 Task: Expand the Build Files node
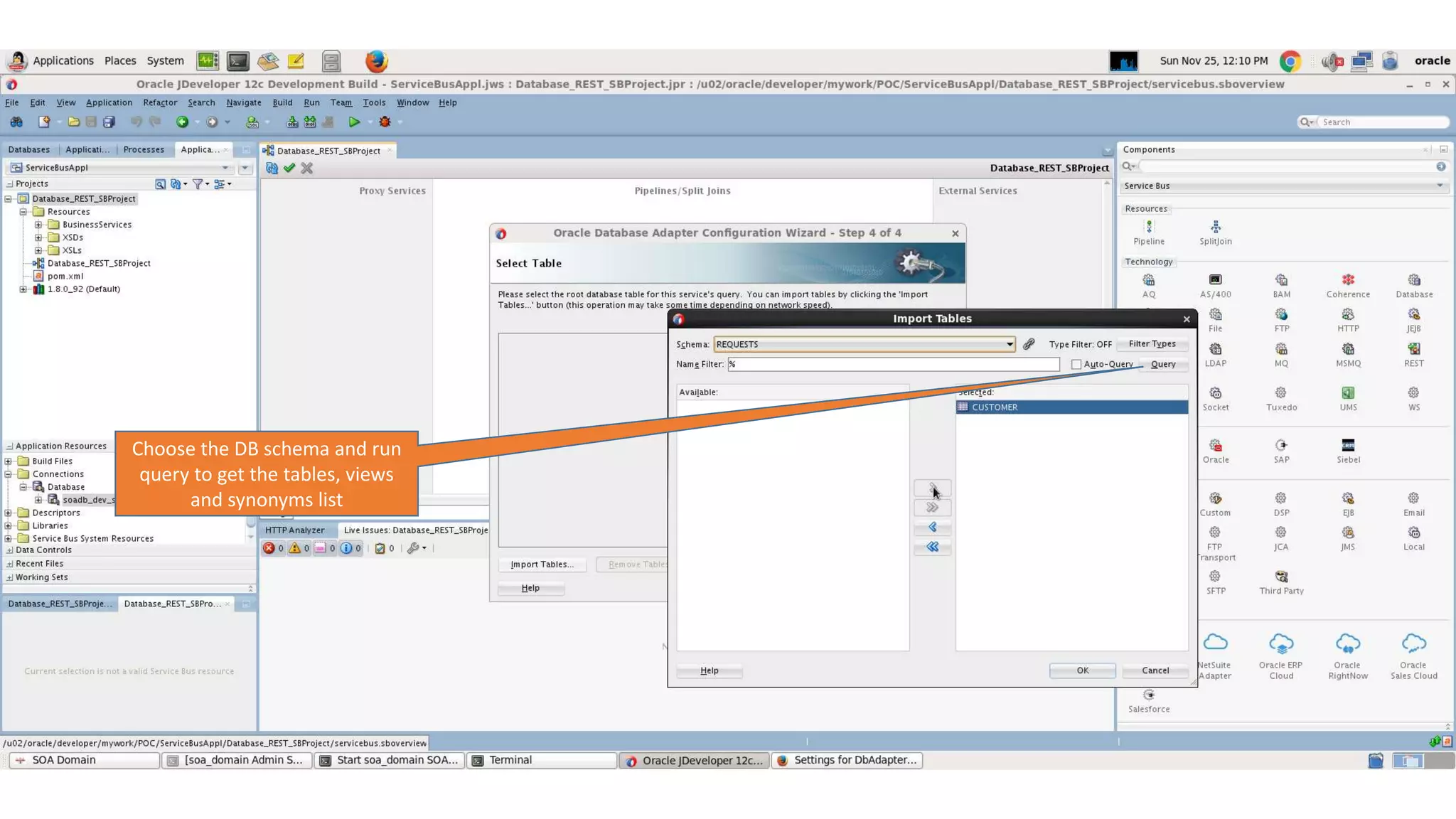tap(9, 461)
